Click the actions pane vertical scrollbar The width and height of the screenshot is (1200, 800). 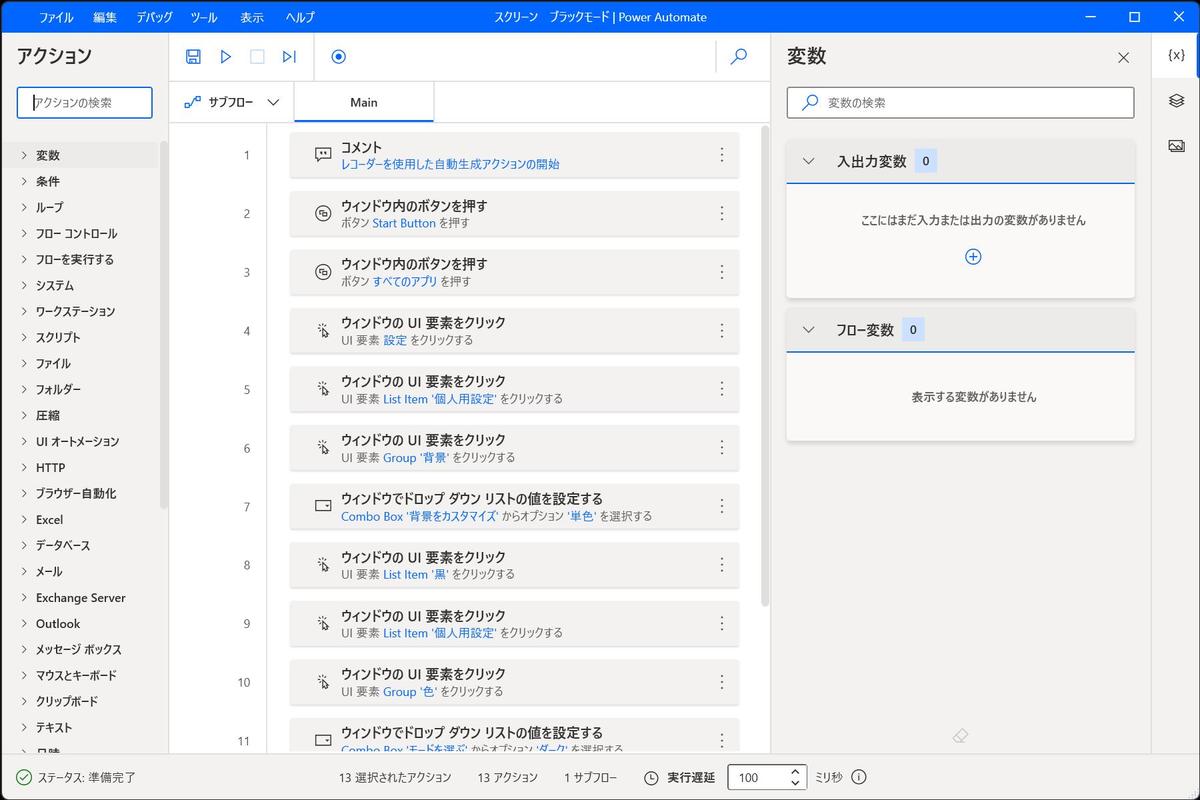pos(164,325)
